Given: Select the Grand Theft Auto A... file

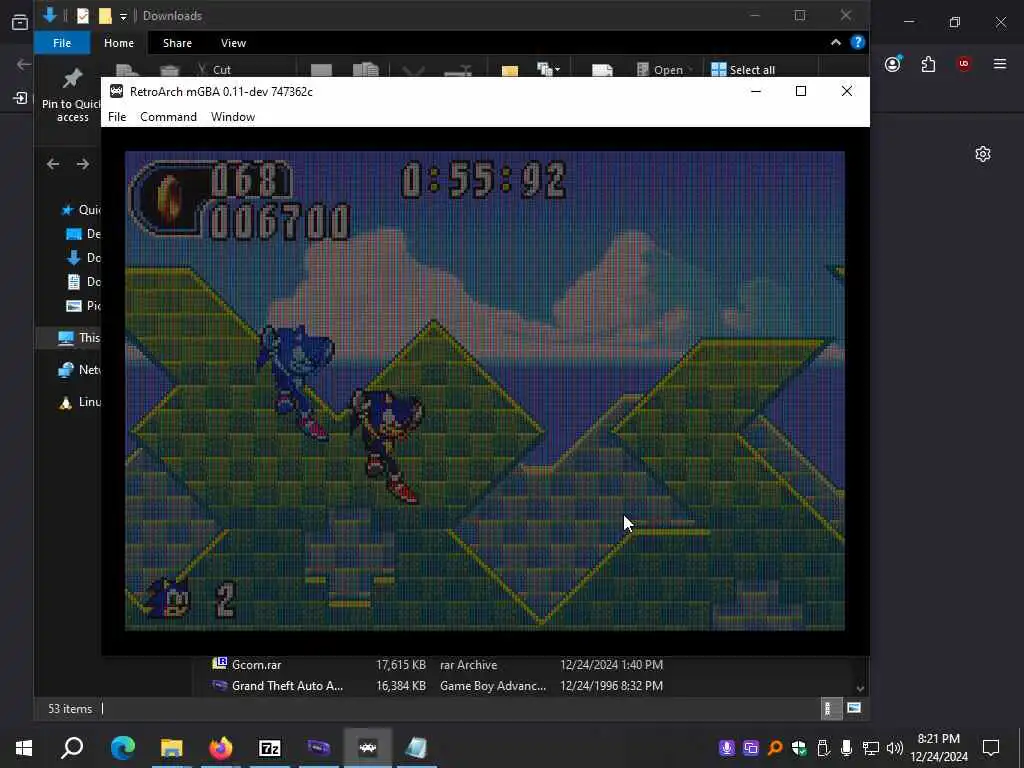Looking at the screenshot, I should [x=287, y=686].
